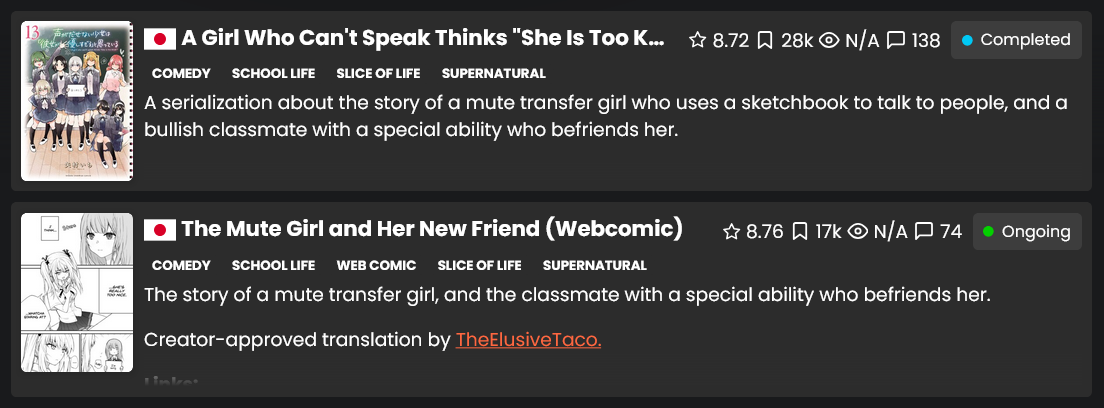1104x408 pixels.
Task: Click the star rating icon beside 8.72
Action: 697,40
